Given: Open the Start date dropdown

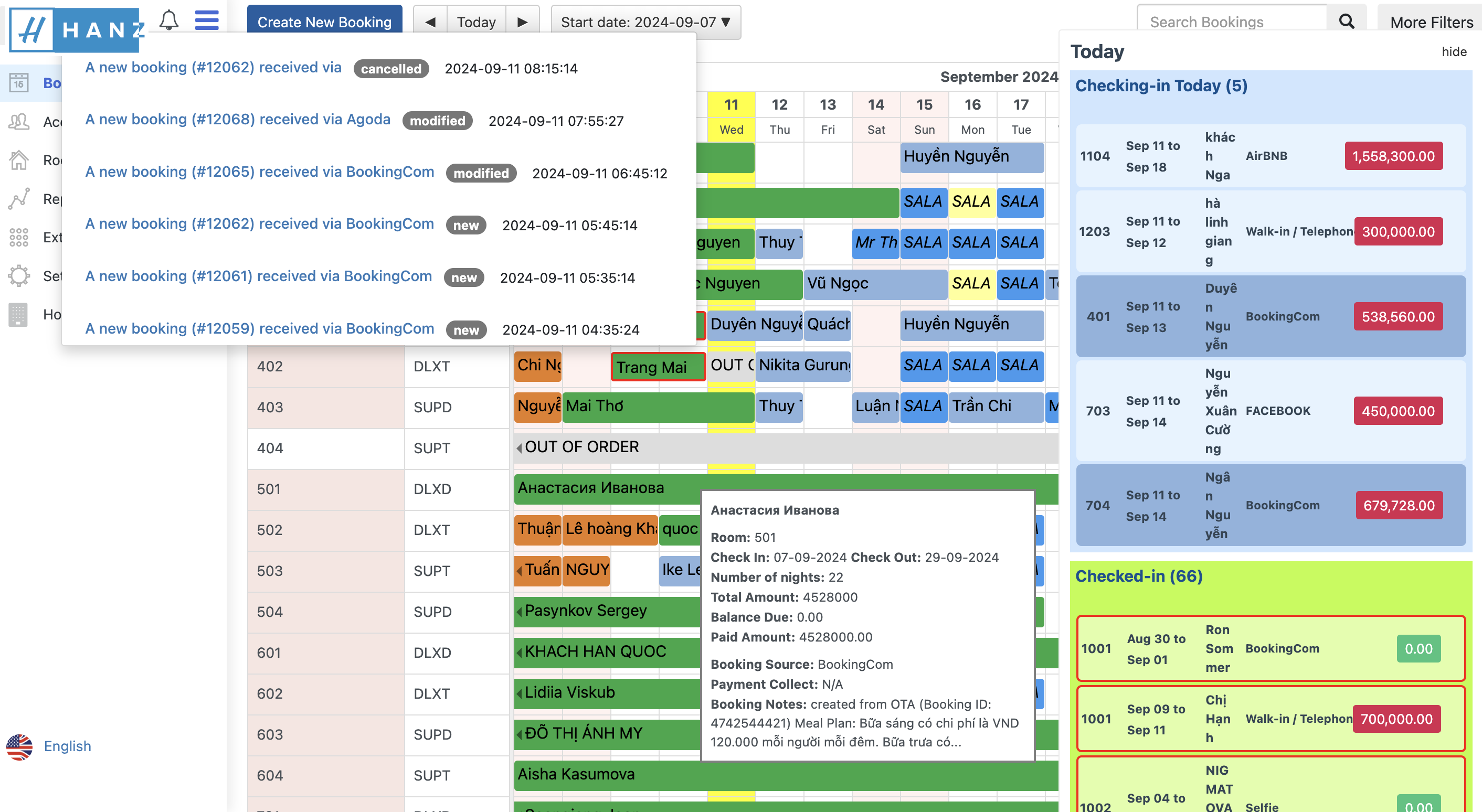Looking at the screenshot, I should tap(645, 22).
